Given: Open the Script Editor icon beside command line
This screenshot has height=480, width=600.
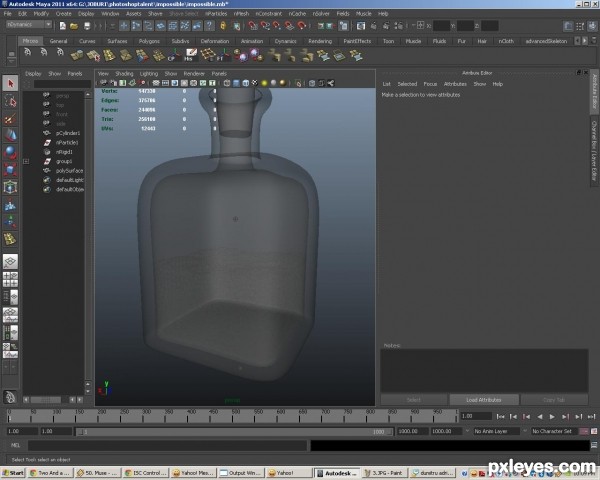Looking at the screenshot, I should click(x=594, y=445).
